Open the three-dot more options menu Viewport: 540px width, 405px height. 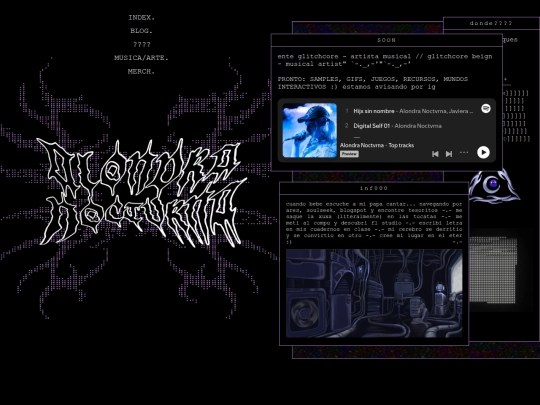[464, 153]
